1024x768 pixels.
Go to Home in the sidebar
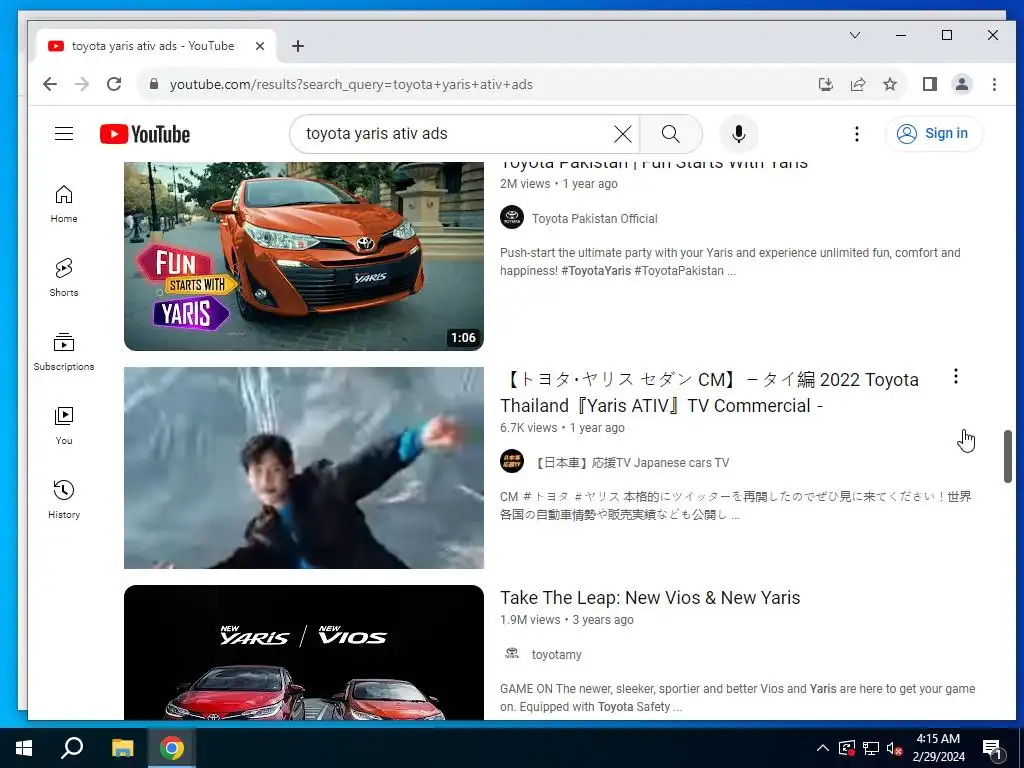pyautogui.click(x=64, y=204)
